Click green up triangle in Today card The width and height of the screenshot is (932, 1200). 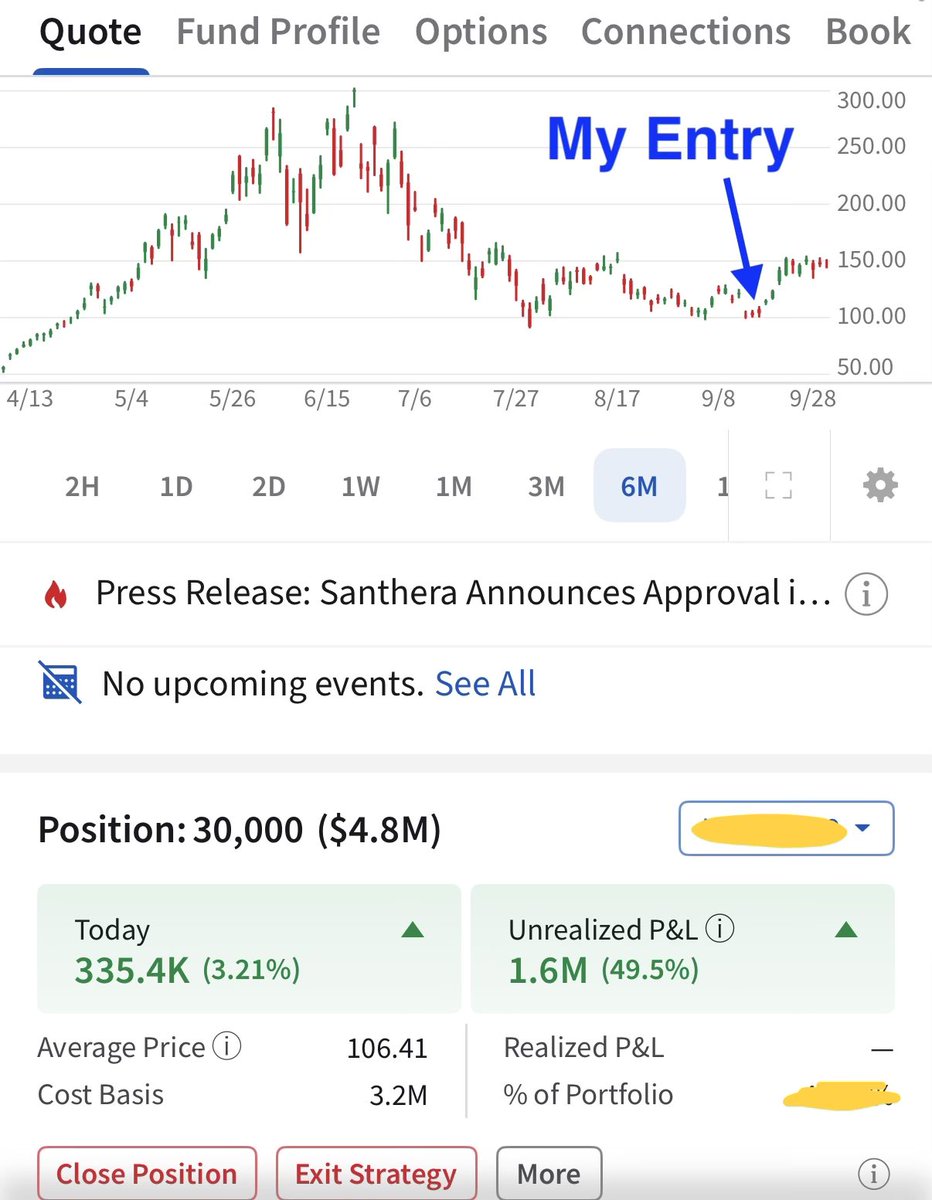[x=412, y=930]
